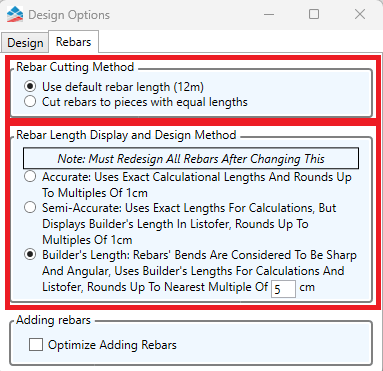383x371 pixels.
Task: Click the cm unit label beside the input
Action: pos(307,287)
